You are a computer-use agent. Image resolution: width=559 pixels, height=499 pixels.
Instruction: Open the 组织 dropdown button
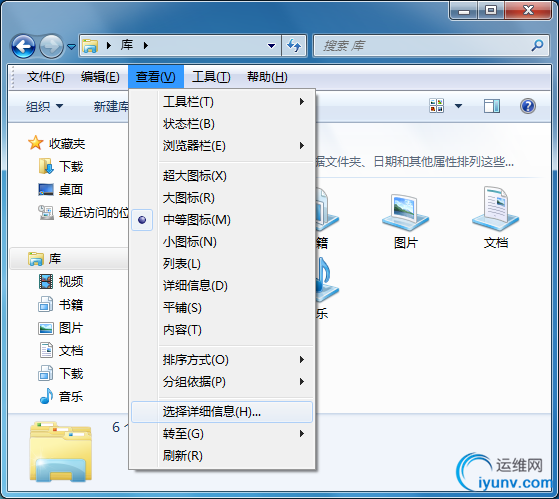(x=44, y=106)
